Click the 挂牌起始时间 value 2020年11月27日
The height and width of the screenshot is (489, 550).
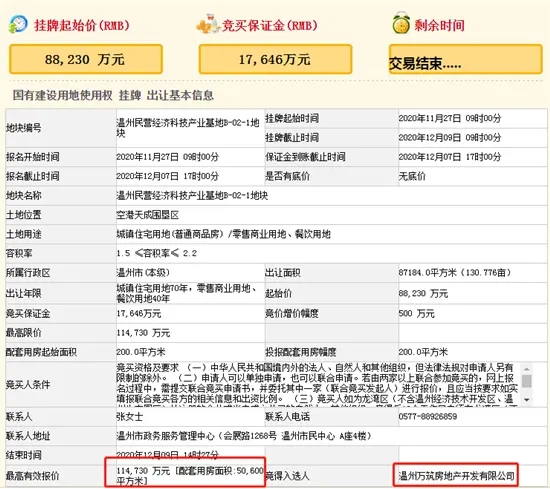click(x=450, y=118)
